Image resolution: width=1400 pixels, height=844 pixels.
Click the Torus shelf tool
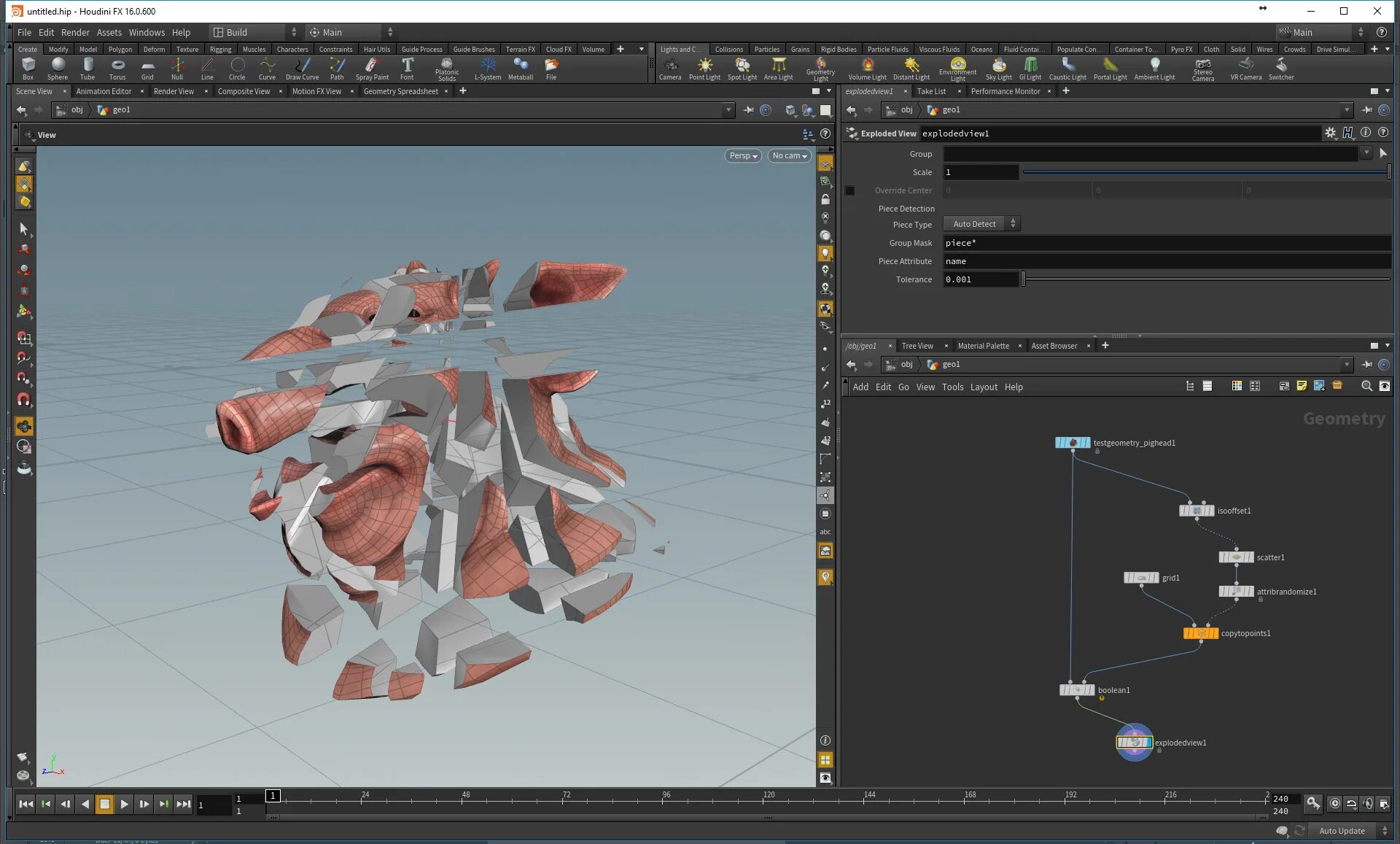117,68
